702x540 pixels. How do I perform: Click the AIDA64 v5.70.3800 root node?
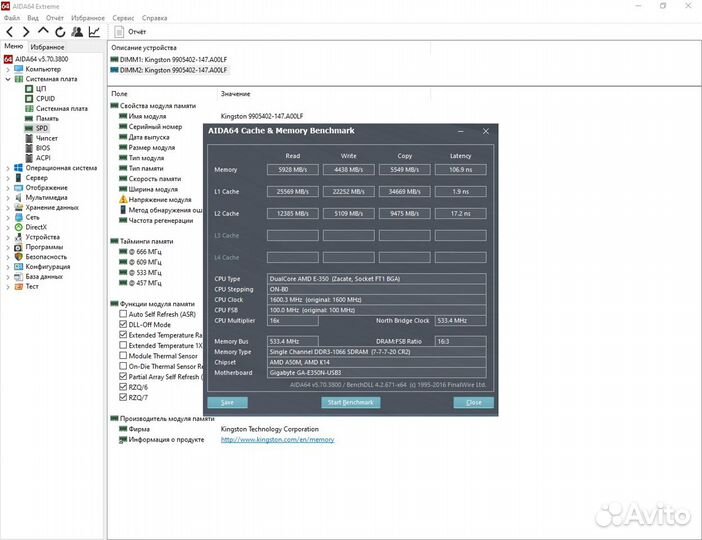coord(41,59)
